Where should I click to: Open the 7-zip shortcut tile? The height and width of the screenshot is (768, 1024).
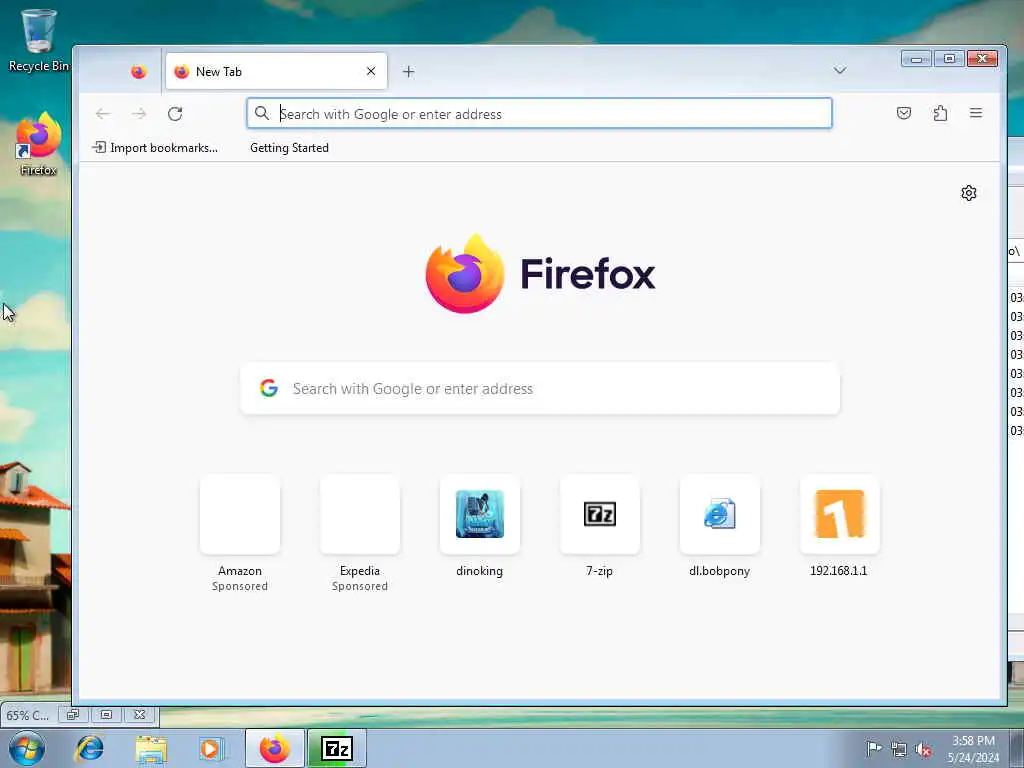pyautogui.click(x=600, y=515)
